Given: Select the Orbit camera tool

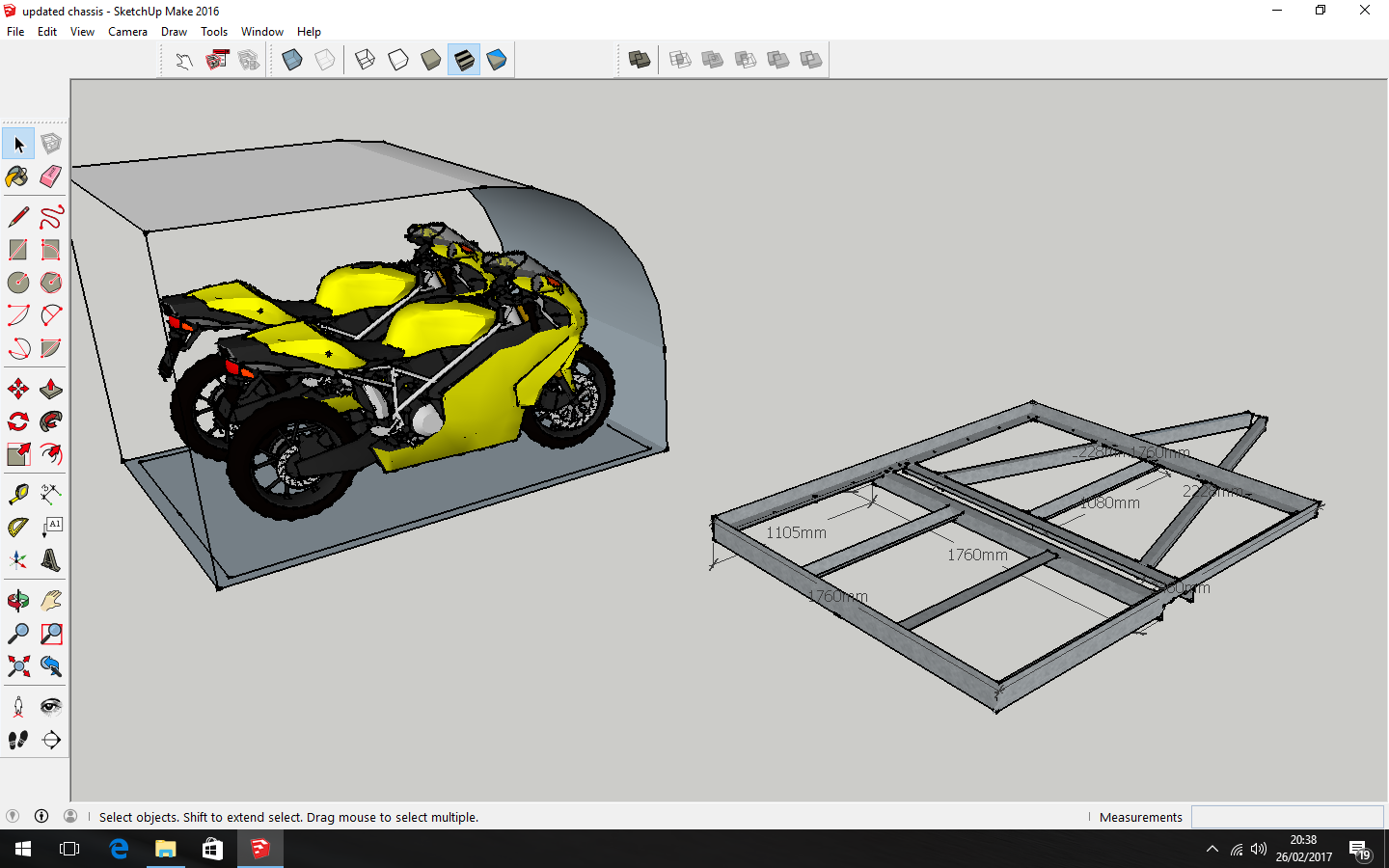Looking at the screenshot, I should tap(17, 602).
